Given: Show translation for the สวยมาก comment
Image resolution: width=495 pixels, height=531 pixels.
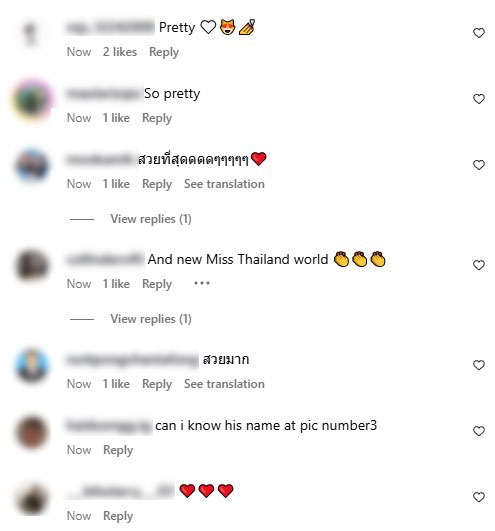Looking at the screenshot, I should [224, 384].
